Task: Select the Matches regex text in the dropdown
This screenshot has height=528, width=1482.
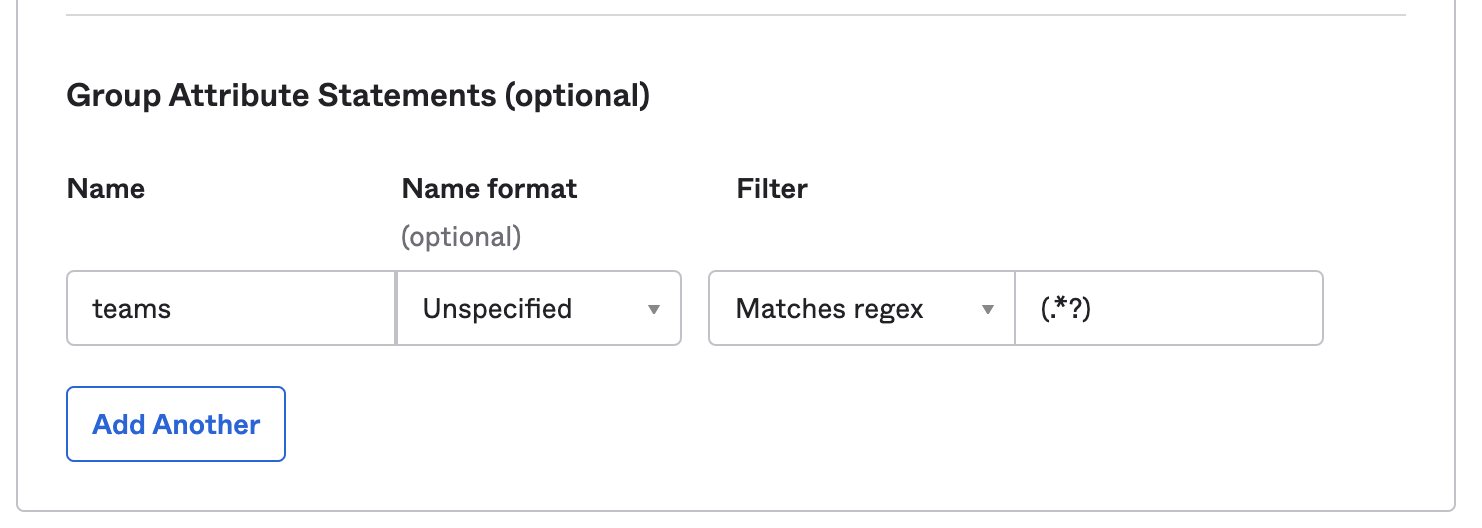Action: point(829,309)
